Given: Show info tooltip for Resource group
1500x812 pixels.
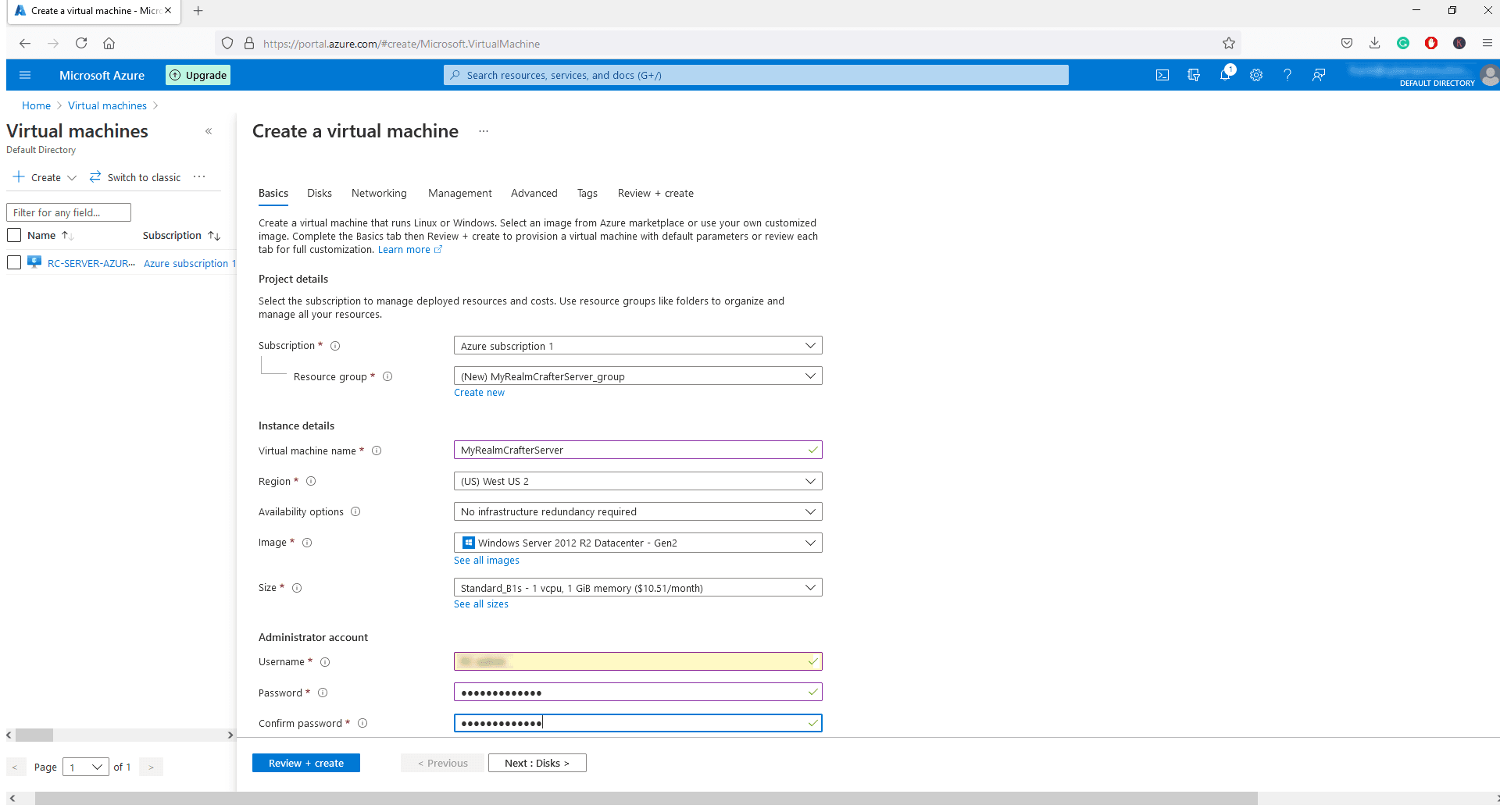Looking at the screenshot, I should (387, 376).
